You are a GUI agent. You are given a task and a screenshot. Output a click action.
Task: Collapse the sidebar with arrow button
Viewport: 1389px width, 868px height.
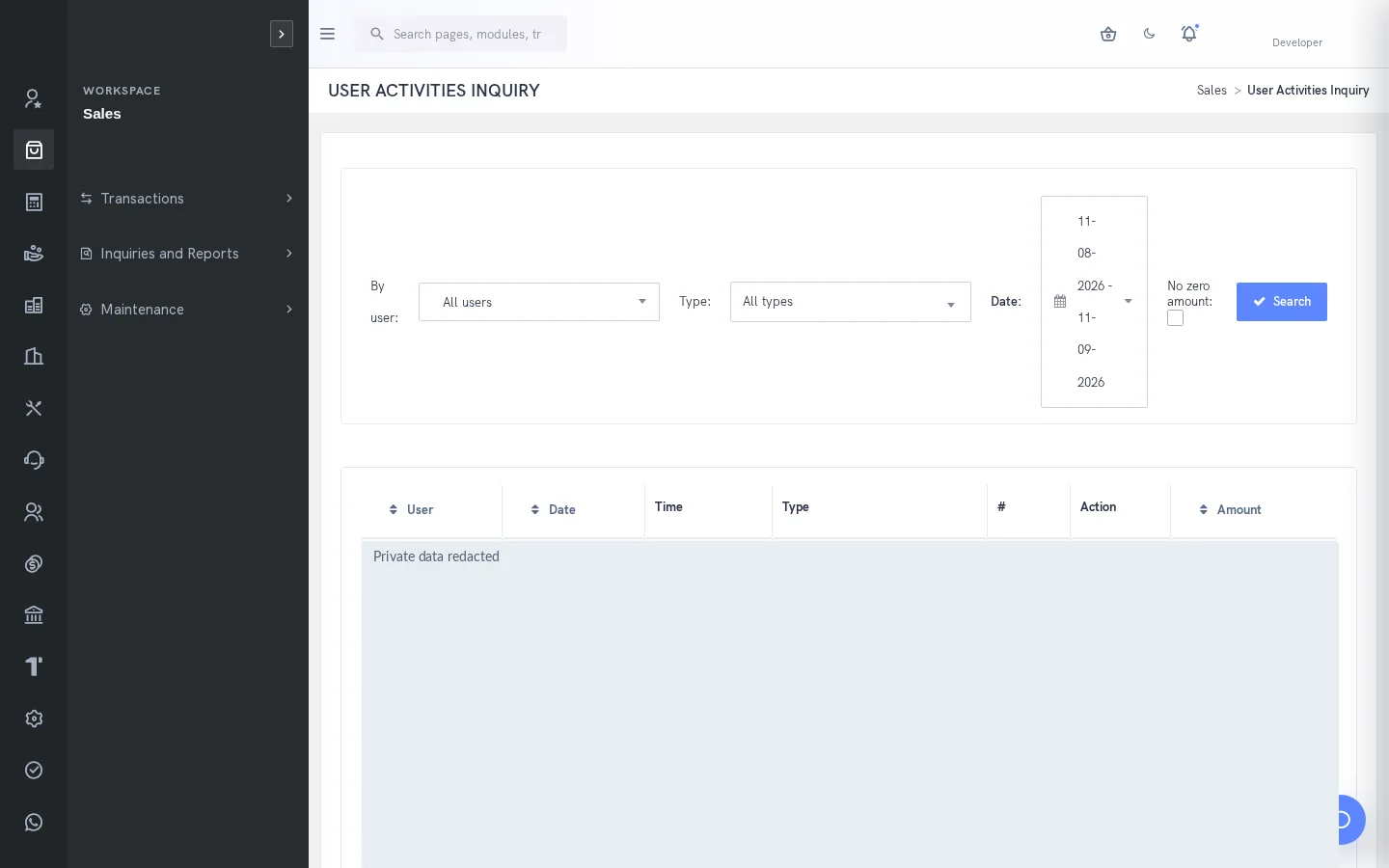282,34
